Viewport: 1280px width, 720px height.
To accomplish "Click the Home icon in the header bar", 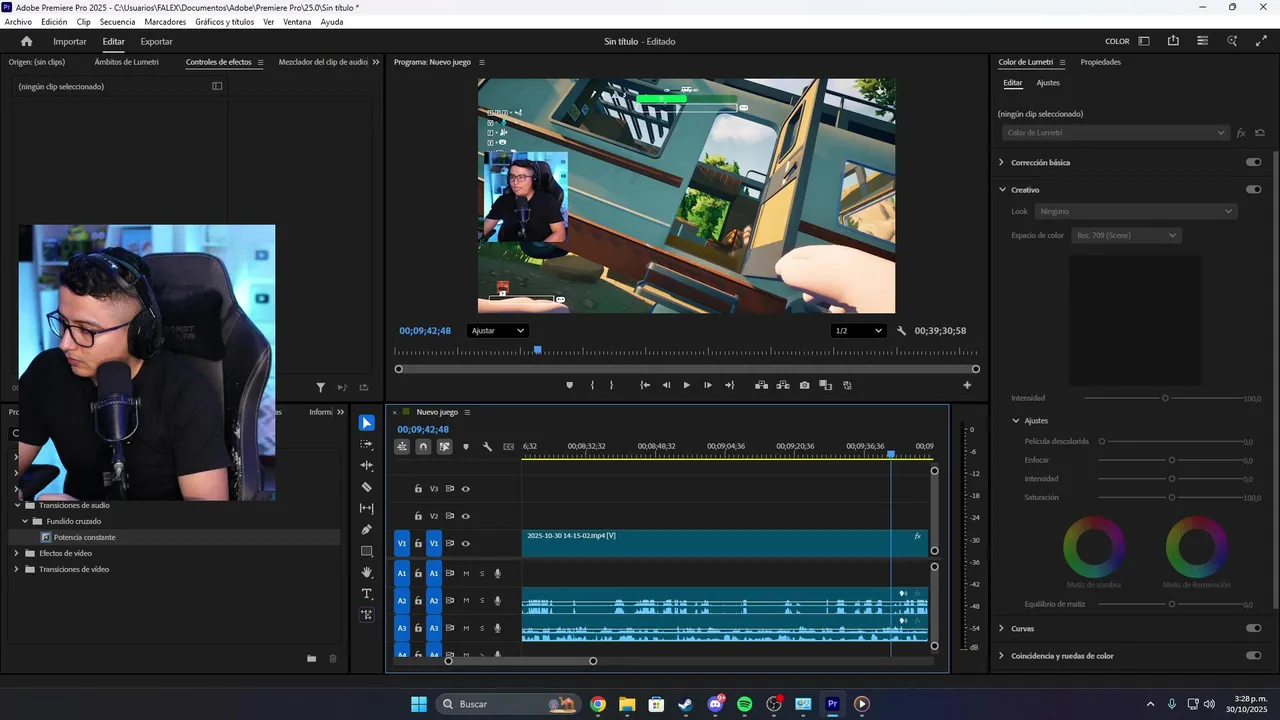I will tap(27, 41).
